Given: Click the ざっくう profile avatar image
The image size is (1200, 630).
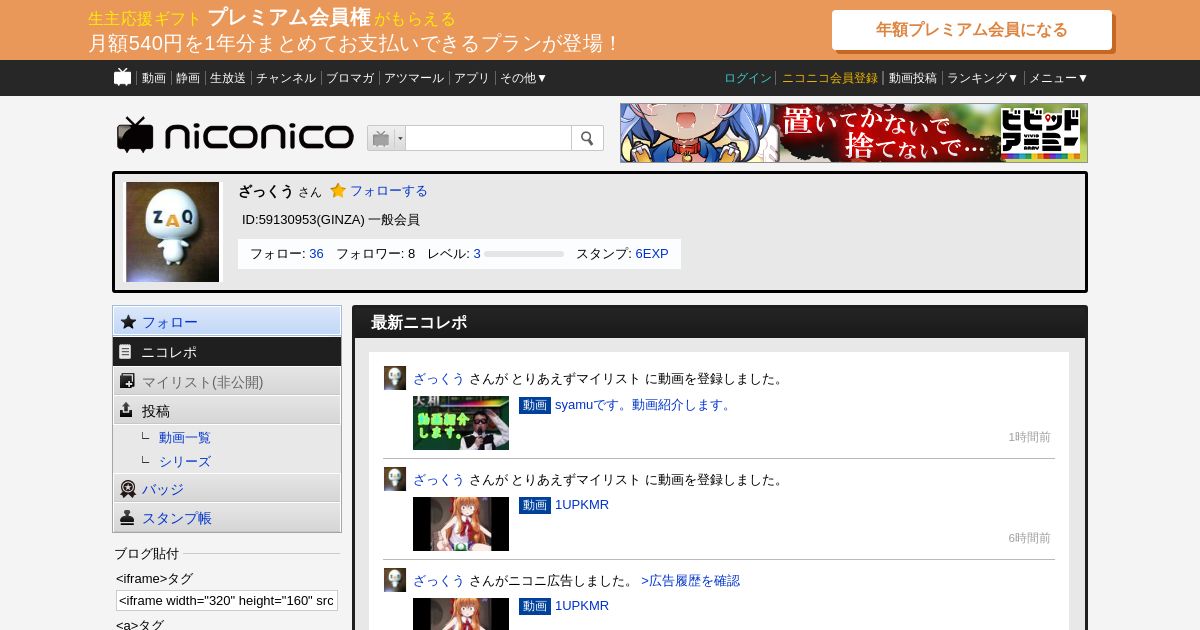Looking at the screenshot, I should pos(172,232).
